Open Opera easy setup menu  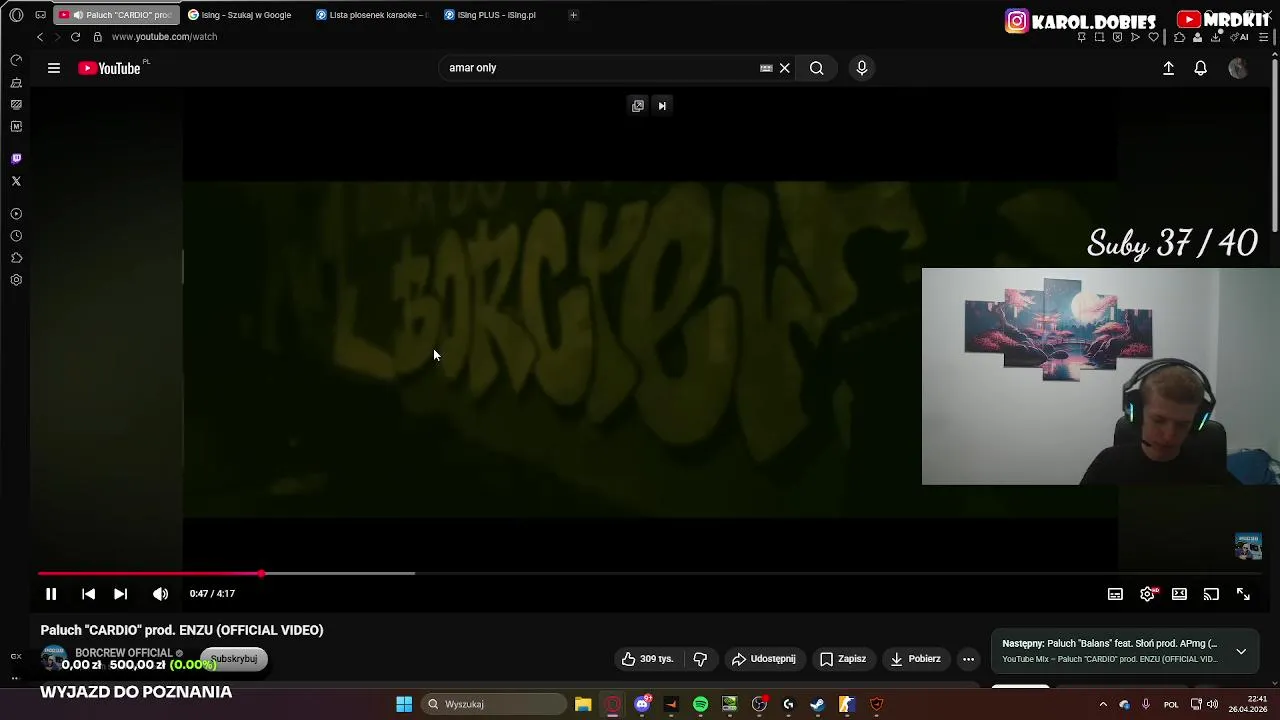point(1266,37)
